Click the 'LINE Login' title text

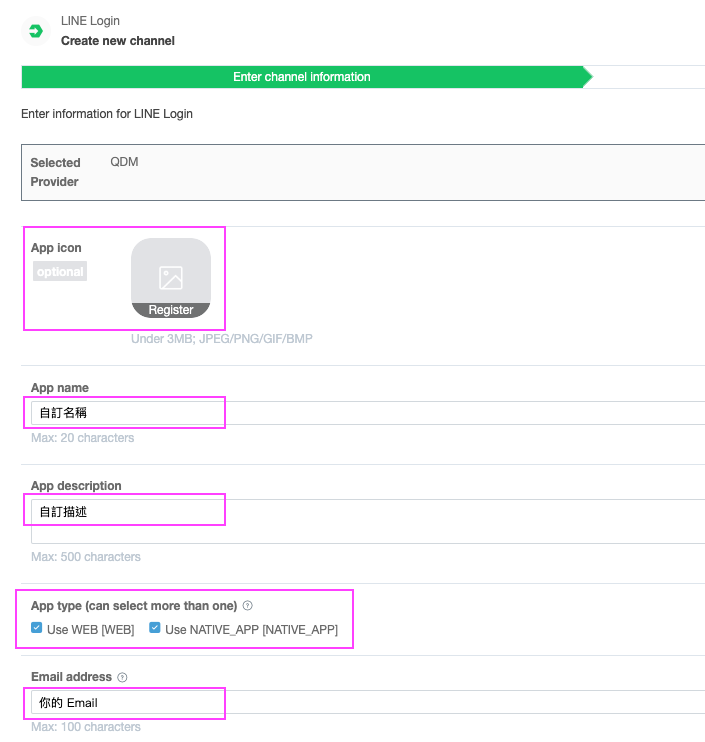click(x=90, y=21)
